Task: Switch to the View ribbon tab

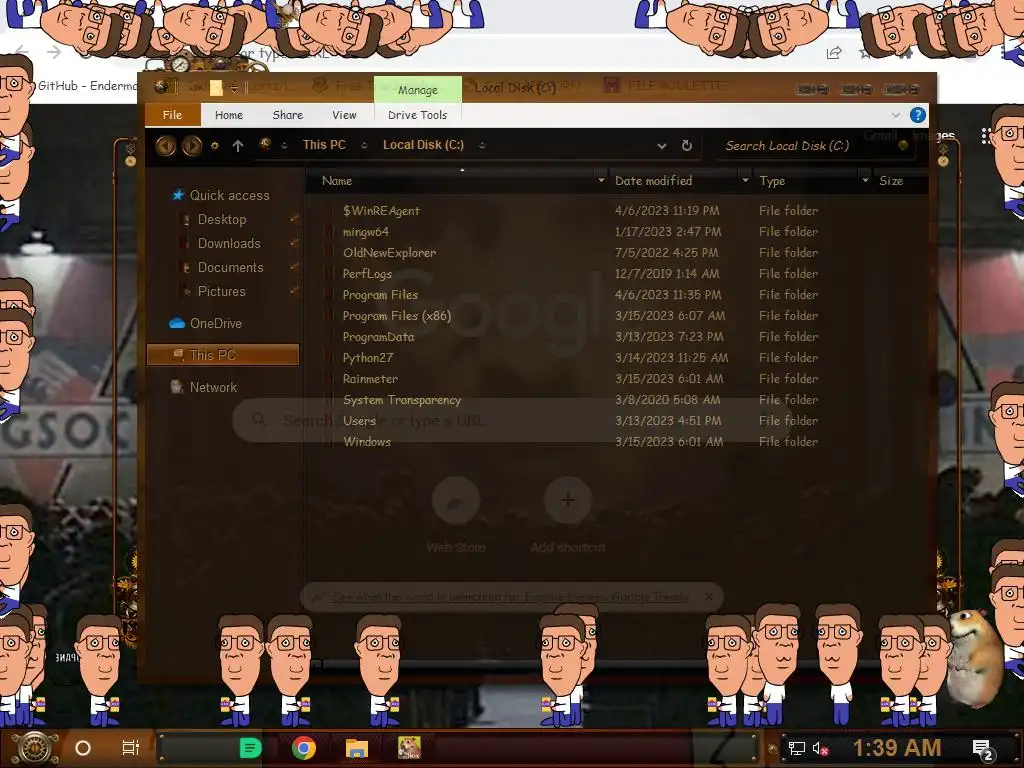Action: [344, 115]
